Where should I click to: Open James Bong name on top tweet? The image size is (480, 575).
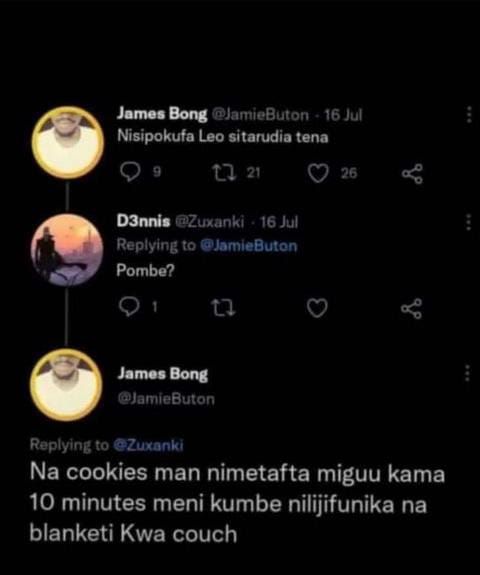click(162, 114)
